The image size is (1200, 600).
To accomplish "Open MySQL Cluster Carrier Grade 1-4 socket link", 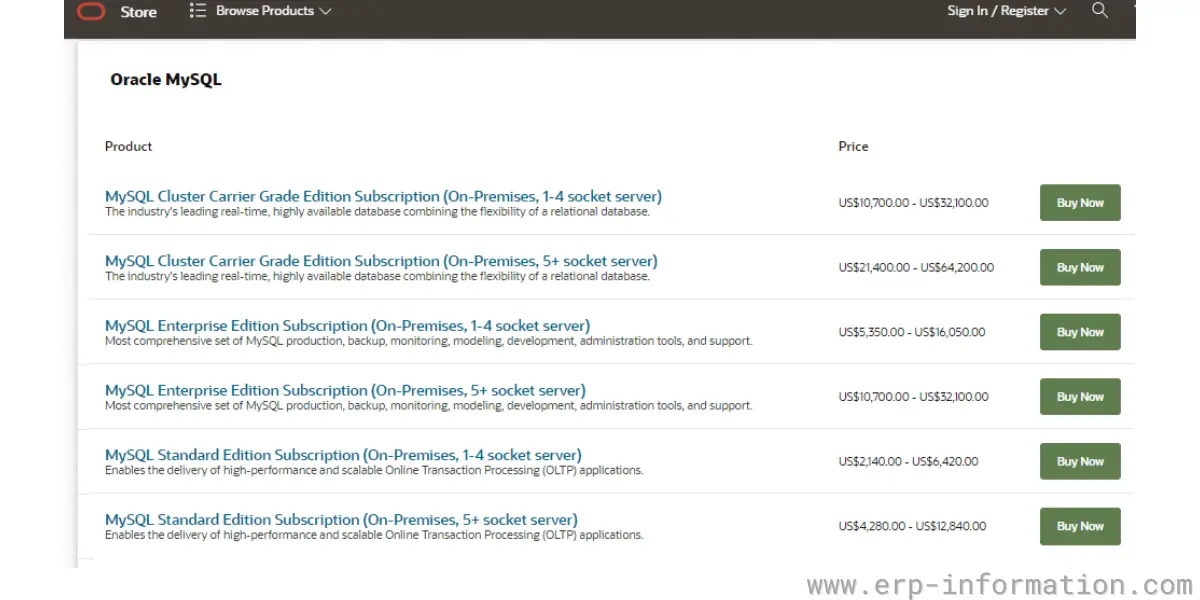I will coord(383,196).
